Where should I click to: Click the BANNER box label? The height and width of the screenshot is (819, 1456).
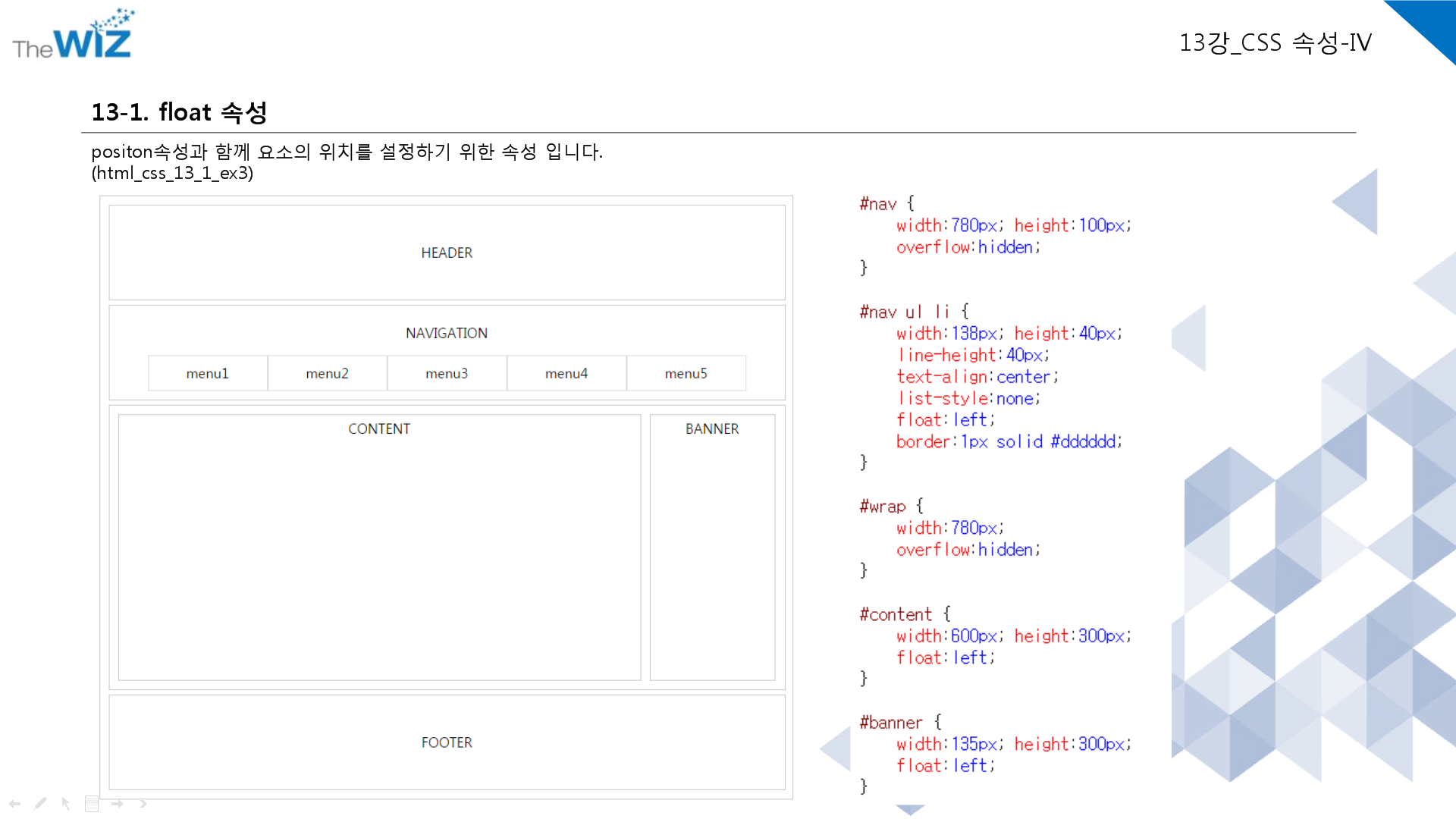tap(711, 429)
